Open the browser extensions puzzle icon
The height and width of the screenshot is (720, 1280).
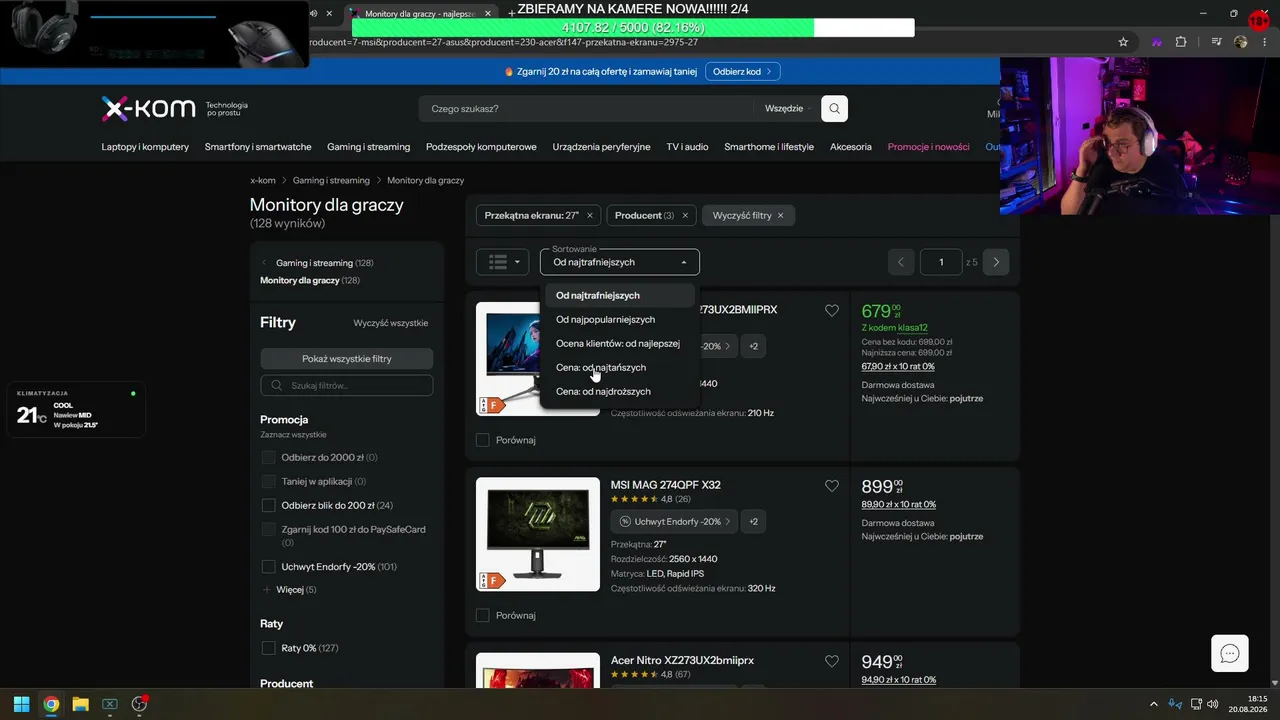[x=1181, y=42]
